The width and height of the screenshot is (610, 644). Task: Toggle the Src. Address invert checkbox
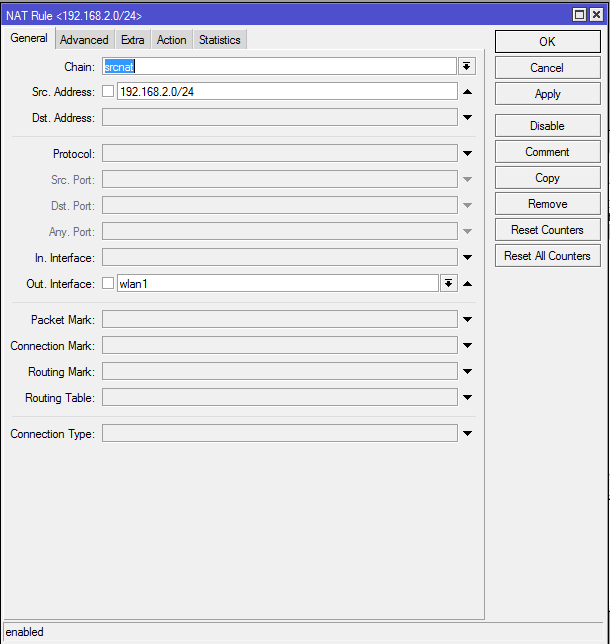point(108,91)
